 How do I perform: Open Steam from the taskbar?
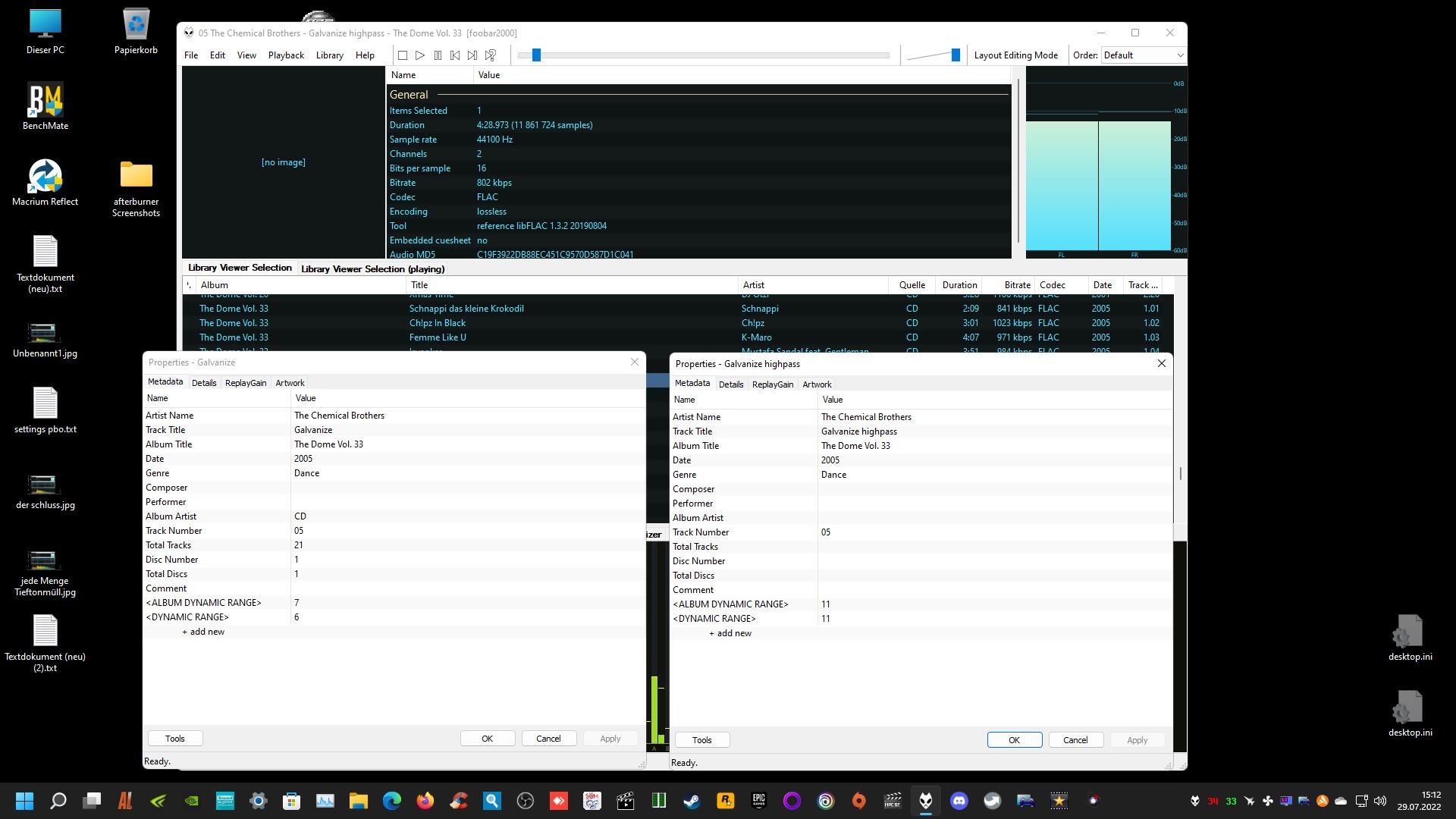pos(692,801)
